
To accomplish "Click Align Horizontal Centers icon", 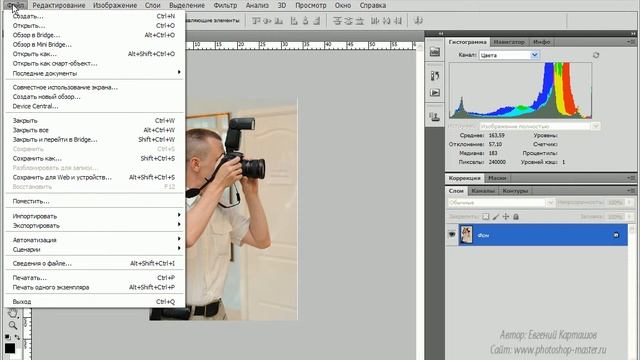I will (305, 20).
